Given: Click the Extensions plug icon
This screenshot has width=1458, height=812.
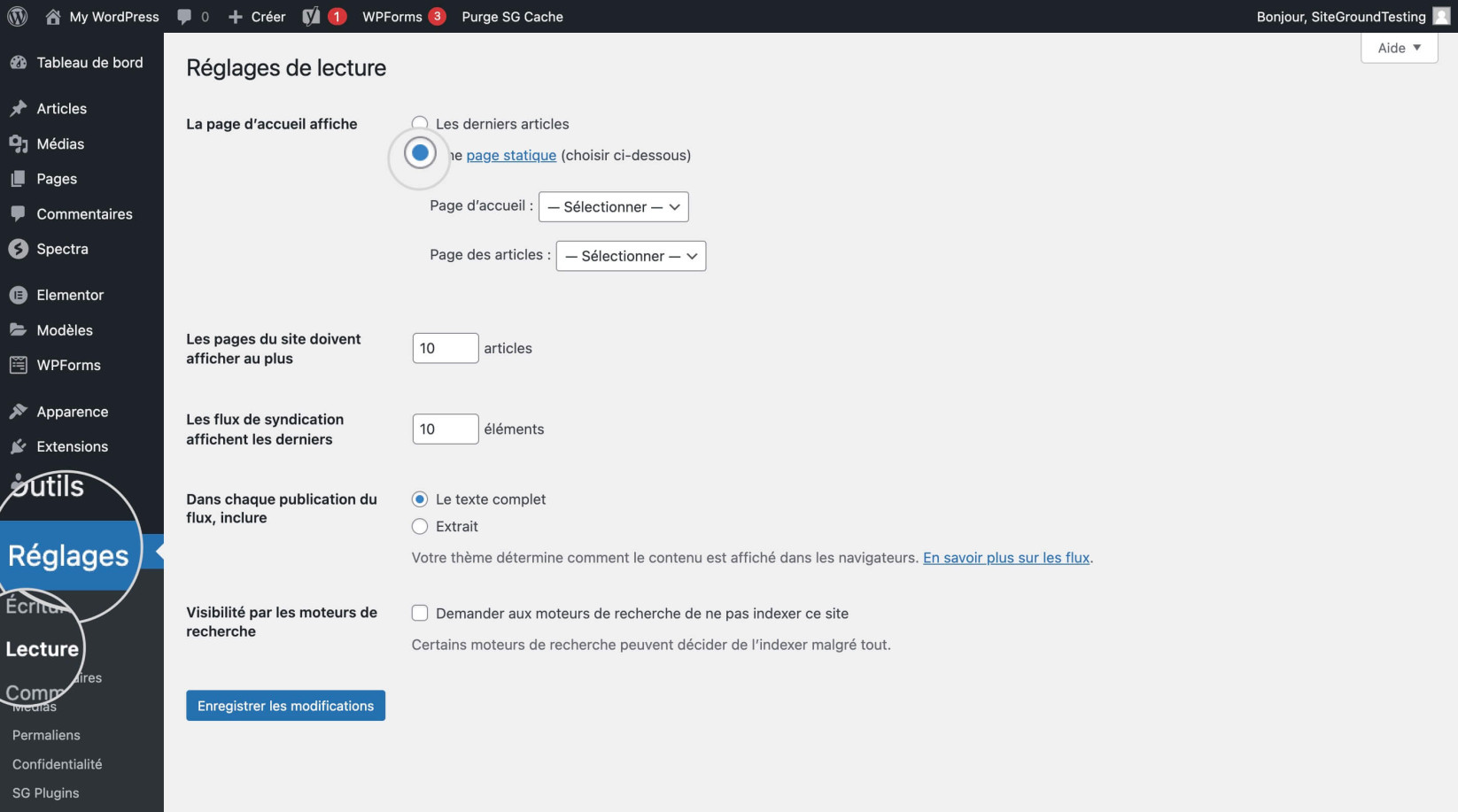Looking at the screenshot, I should [18, 446].
